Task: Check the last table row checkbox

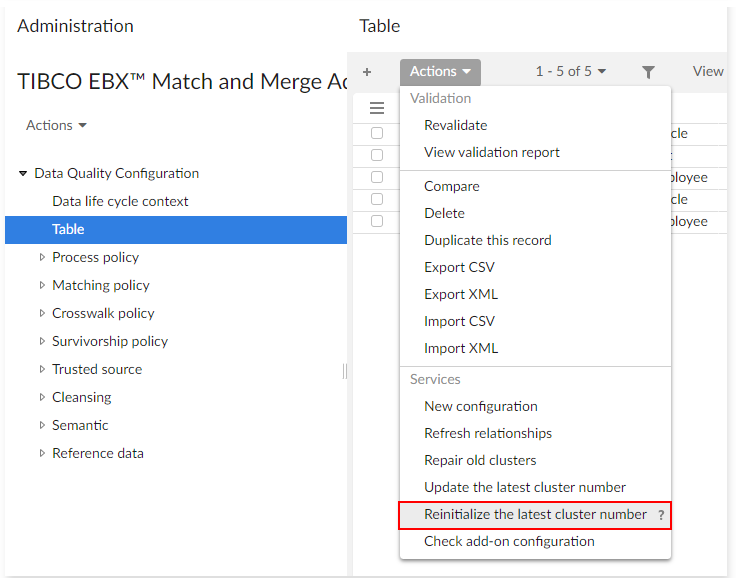Action: pyautogui.click(x=377, y=221)
